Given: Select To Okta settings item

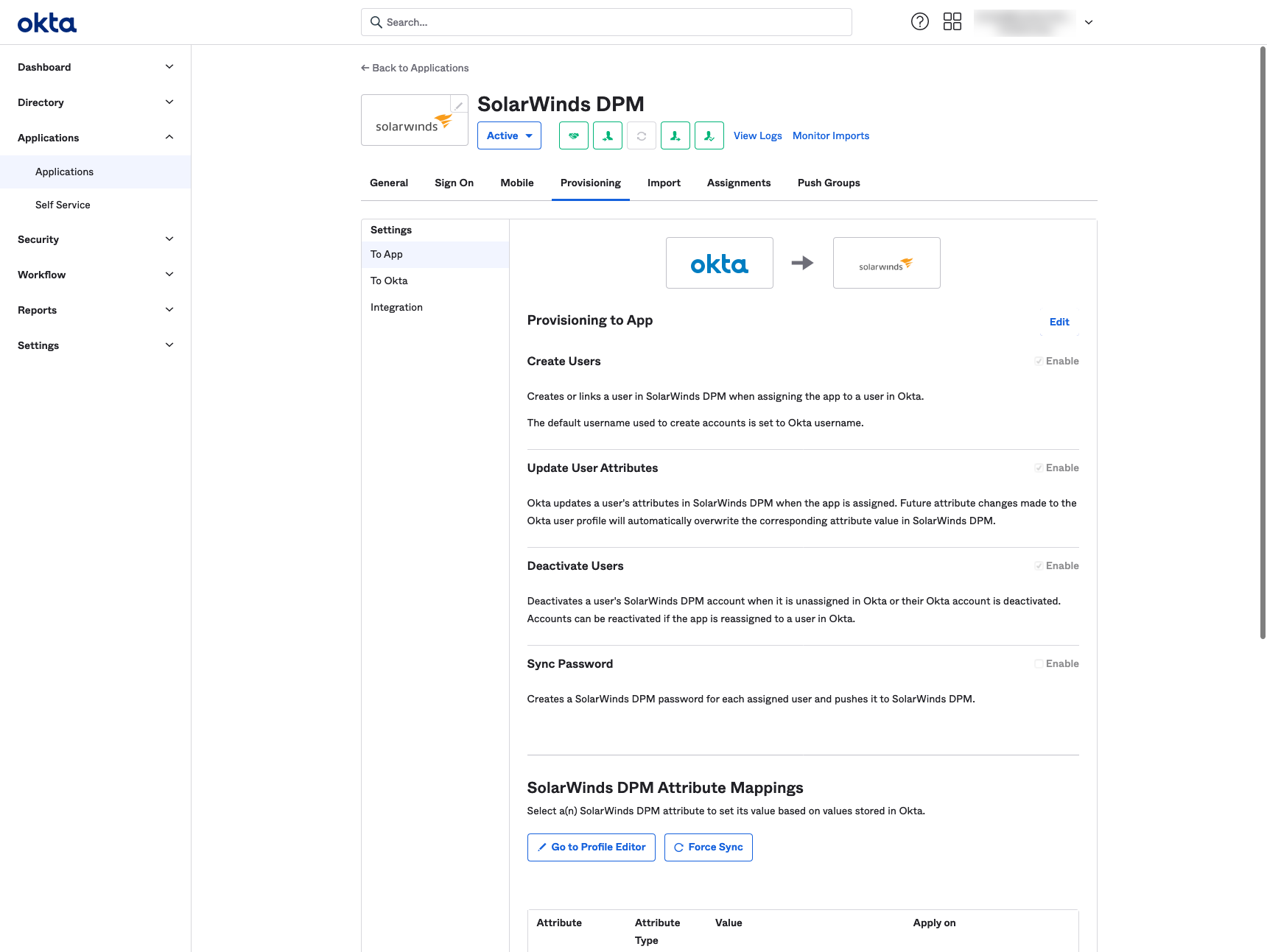Looking at the screenshot, I should (x=435, y=281).
